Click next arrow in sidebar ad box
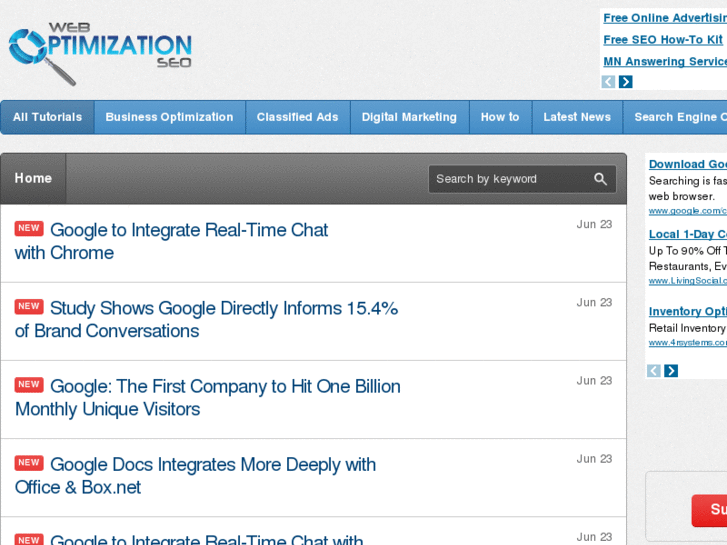Image resolution: width=727 pixels, height=545 pixels. tap(671, 371)
